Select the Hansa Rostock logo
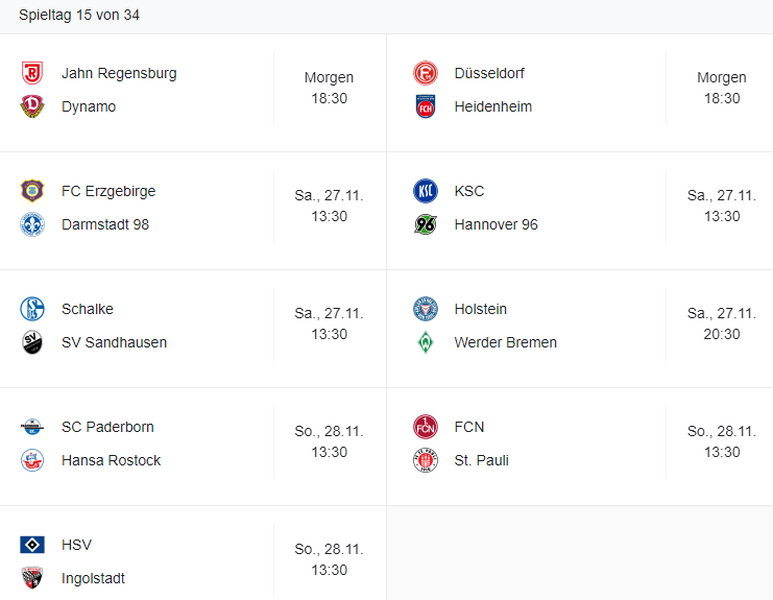Image resolution: width=773 pixels, height=600 pixels. coord(32,461)
